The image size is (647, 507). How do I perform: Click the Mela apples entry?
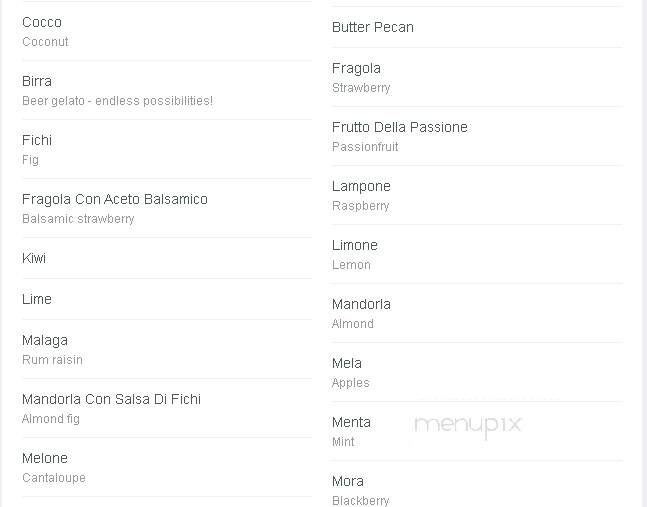(x=477, y=373)
